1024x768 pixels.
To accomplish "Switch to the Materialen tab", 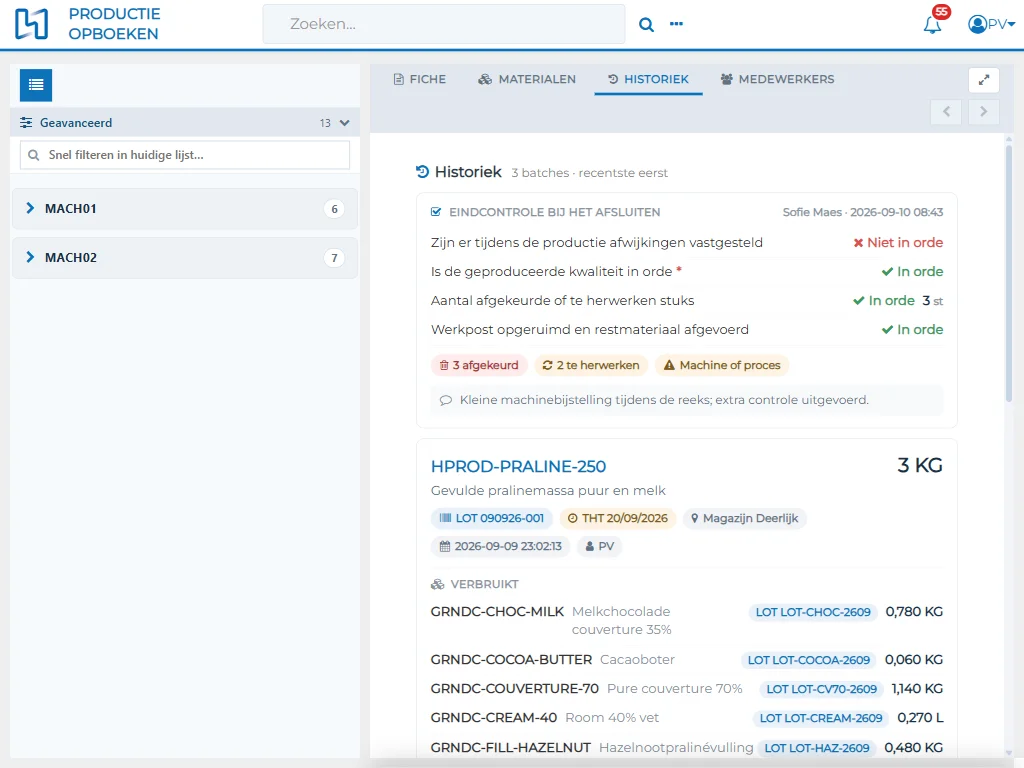I will 527,79.
